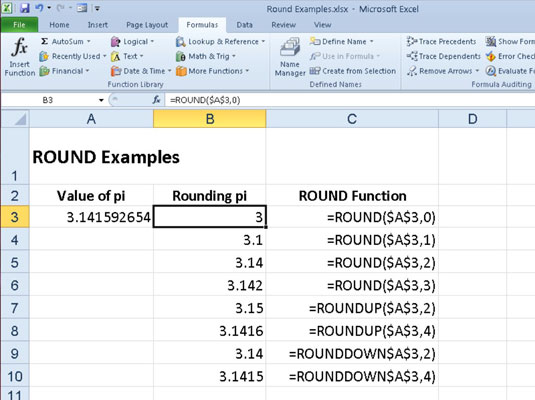Select column B header
This screenshot has height=400, width=535.
209,119
